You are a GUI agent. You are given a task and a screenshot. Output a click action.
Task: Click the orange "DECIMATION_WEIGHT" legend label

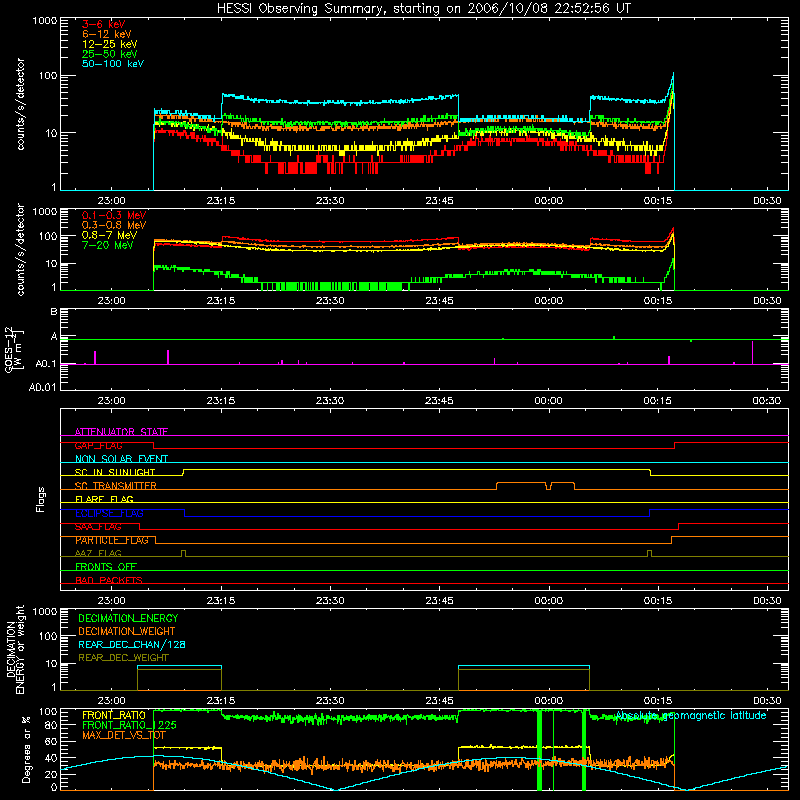click(x=127, y=631)
